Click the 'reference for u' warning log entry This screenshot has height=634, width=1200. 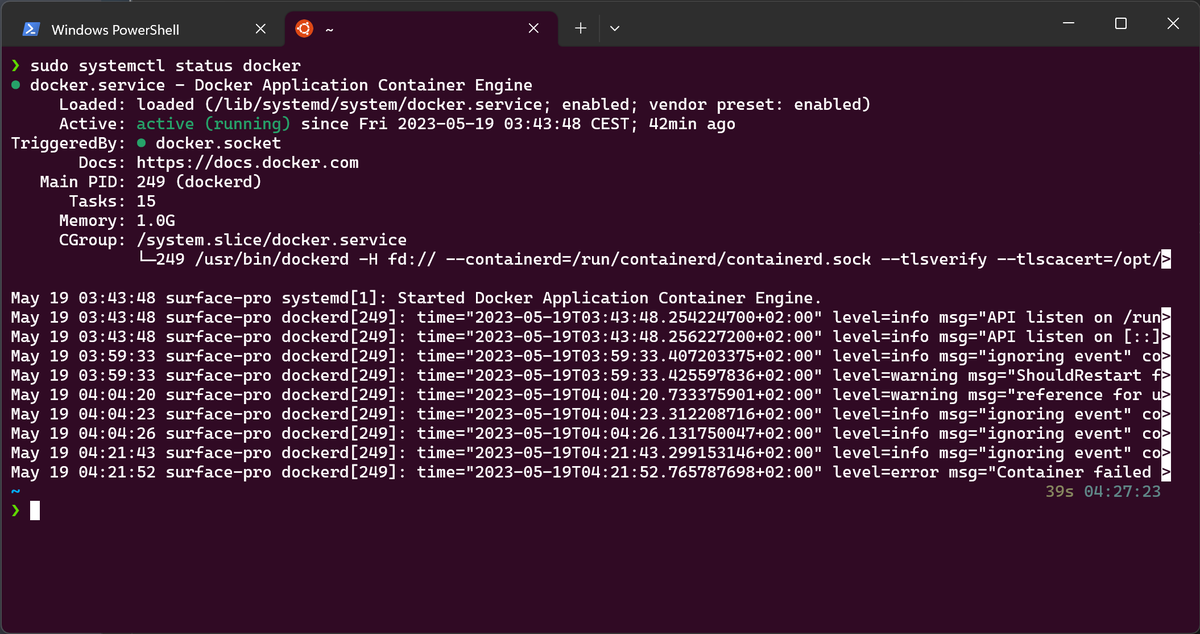591,395
